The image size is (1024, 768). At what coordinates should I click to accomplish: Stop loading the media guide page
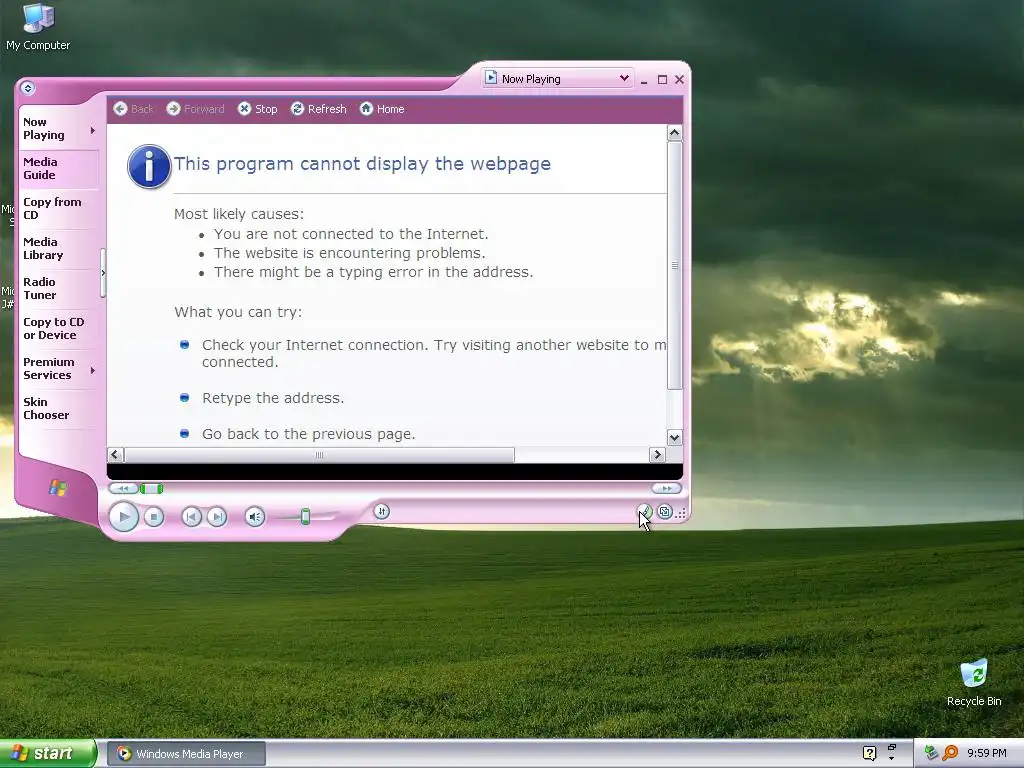click(x=257, y=109)
